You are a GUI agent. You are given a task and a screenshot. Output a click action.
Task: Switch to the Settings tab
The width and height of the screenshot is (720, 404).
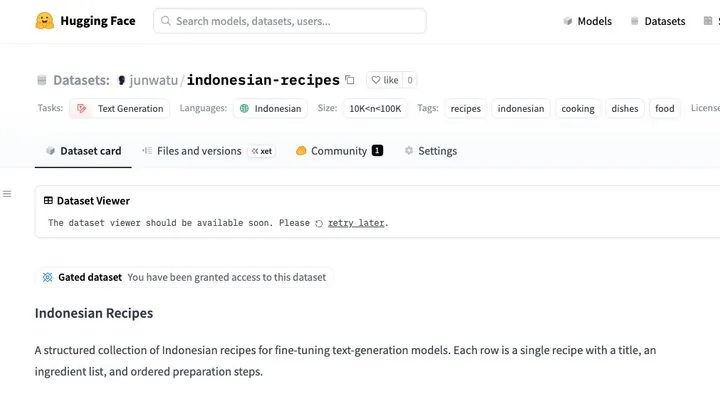431,151
